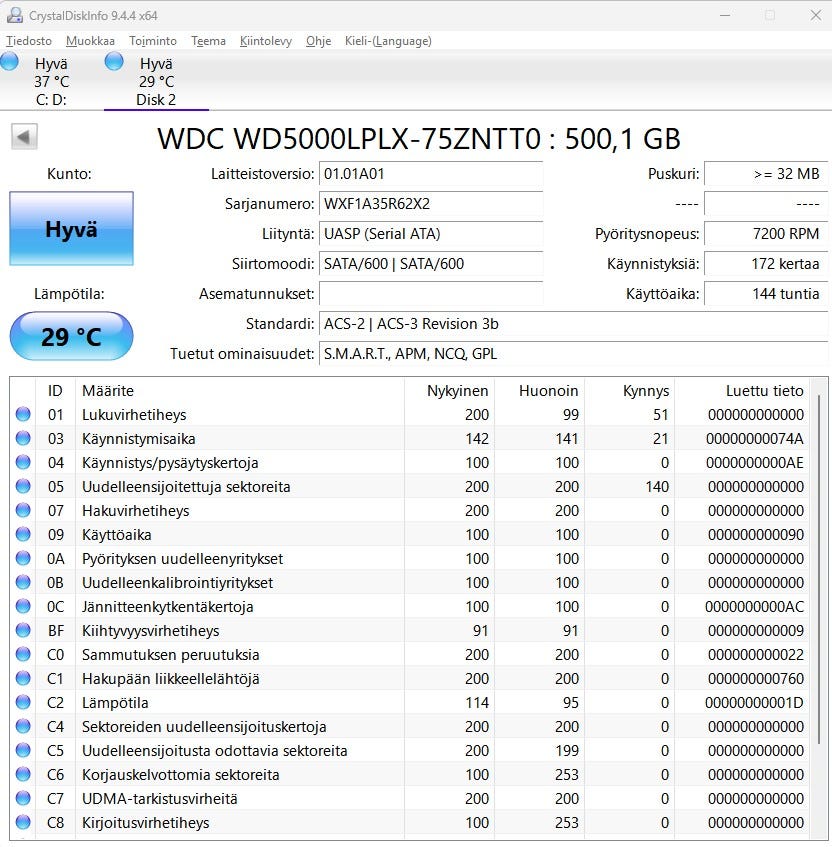Click the status icon for 0A Pyörityksen uudelleenyritykset
The image size is (832, 847).
[x=23, y=558]
